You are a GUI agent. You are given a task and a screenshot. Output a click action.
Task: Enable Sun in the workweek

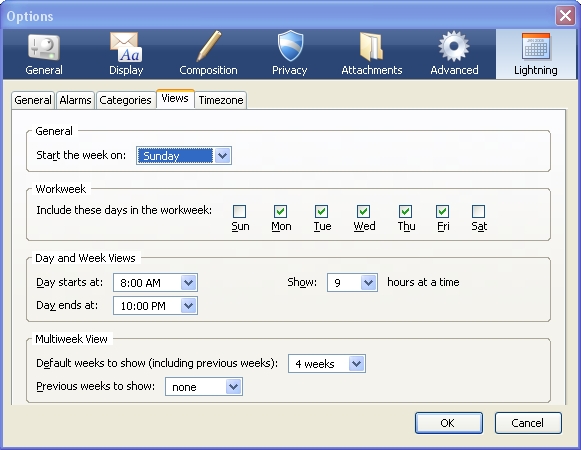[x=239, y=212]
